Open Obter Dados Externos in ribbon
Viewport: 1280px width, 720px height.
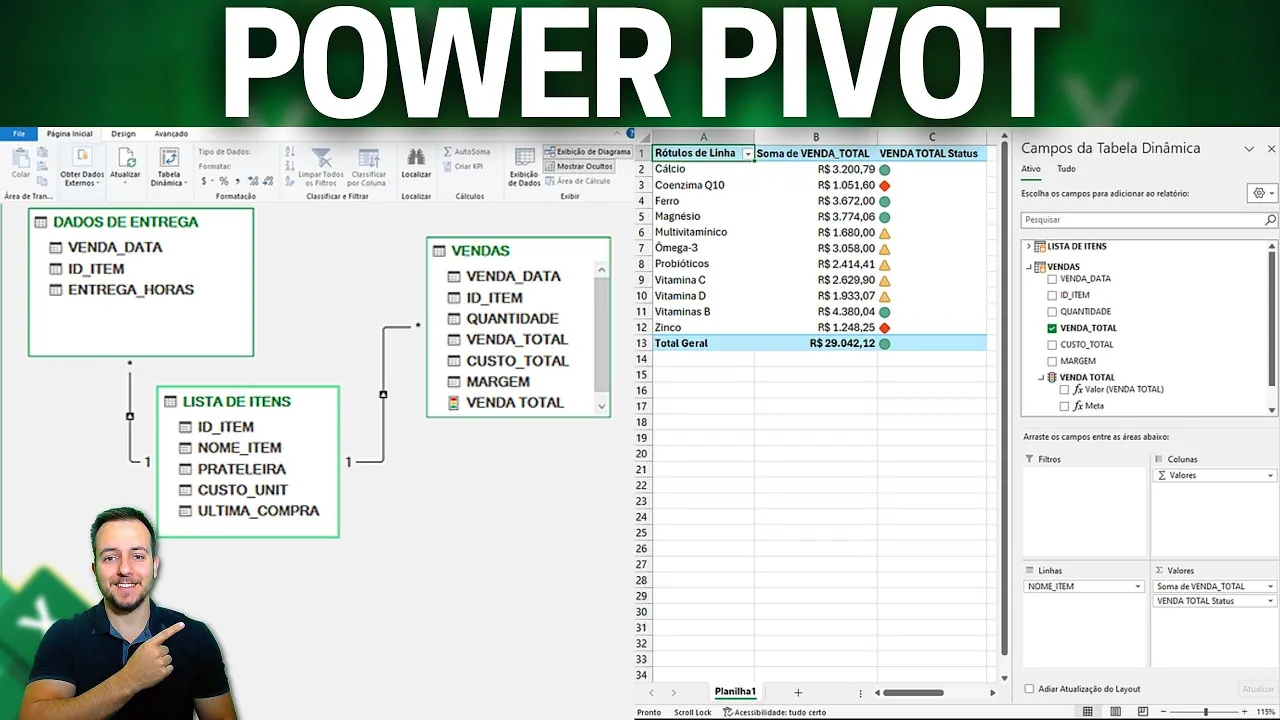pyautogui.click(x=82, y=166)
